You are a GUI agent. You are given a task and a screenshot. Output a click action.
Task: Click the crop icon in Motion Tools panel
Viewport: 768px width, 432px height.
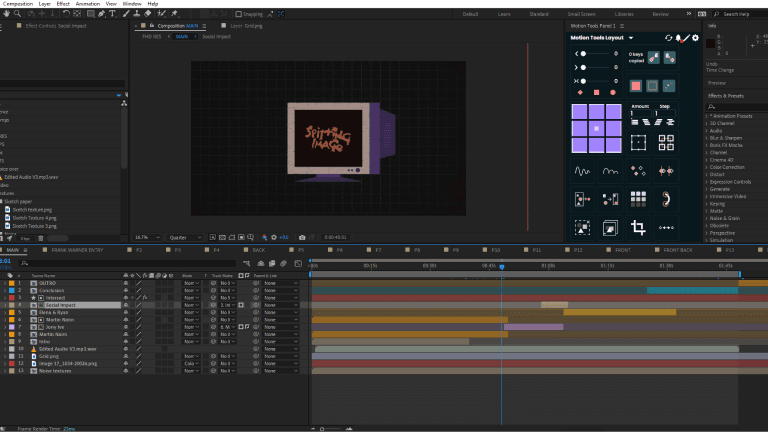tap(639, 228)
